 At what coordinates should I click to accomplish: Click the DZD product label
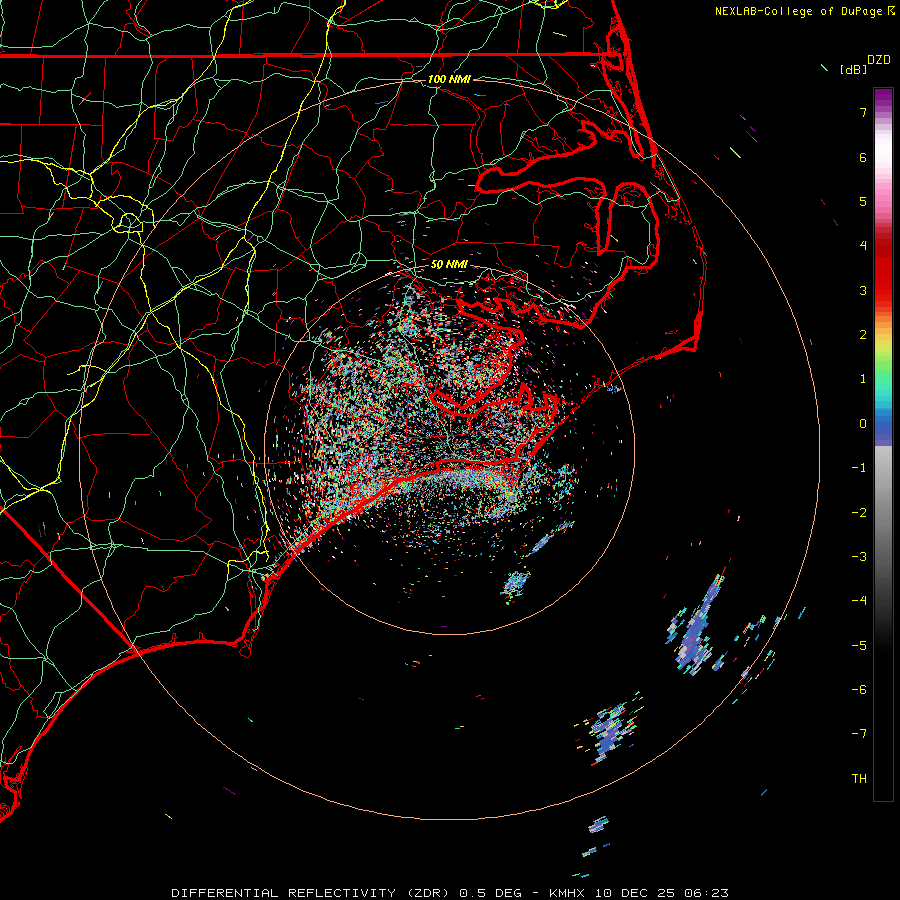879,60
